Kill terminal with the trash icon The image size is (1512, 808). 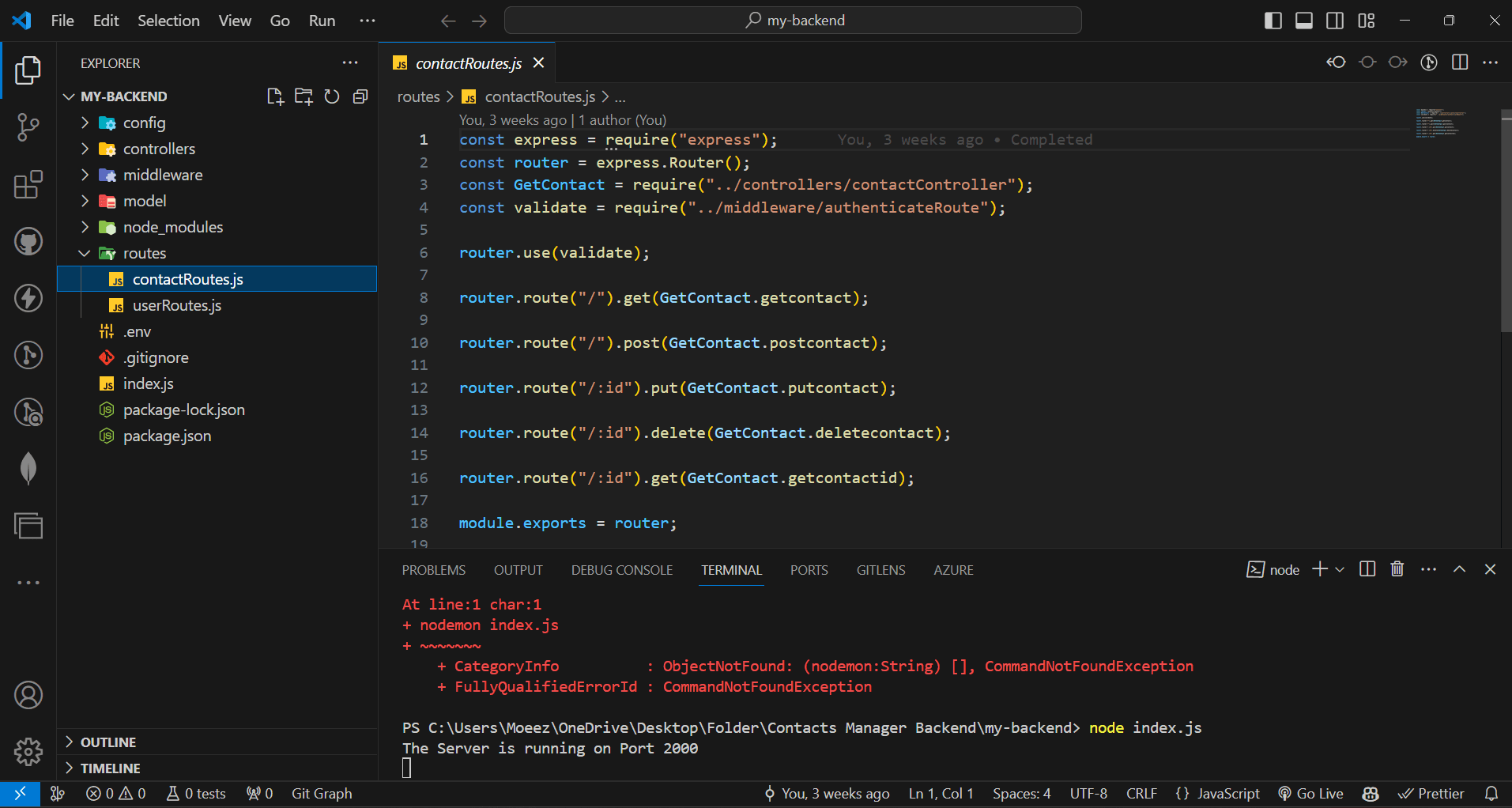pyautogui.click(x=1397, y=569)
